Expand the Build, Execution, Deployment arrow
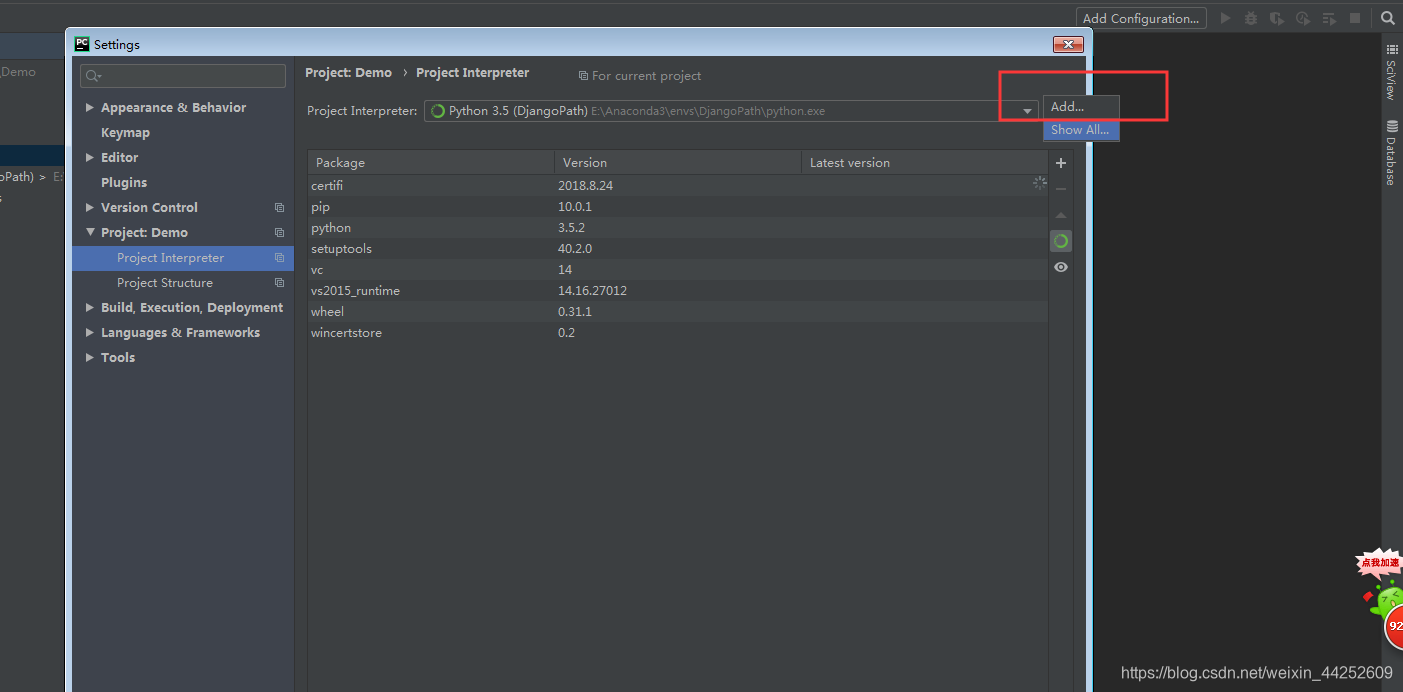 (x=90, y=308)
